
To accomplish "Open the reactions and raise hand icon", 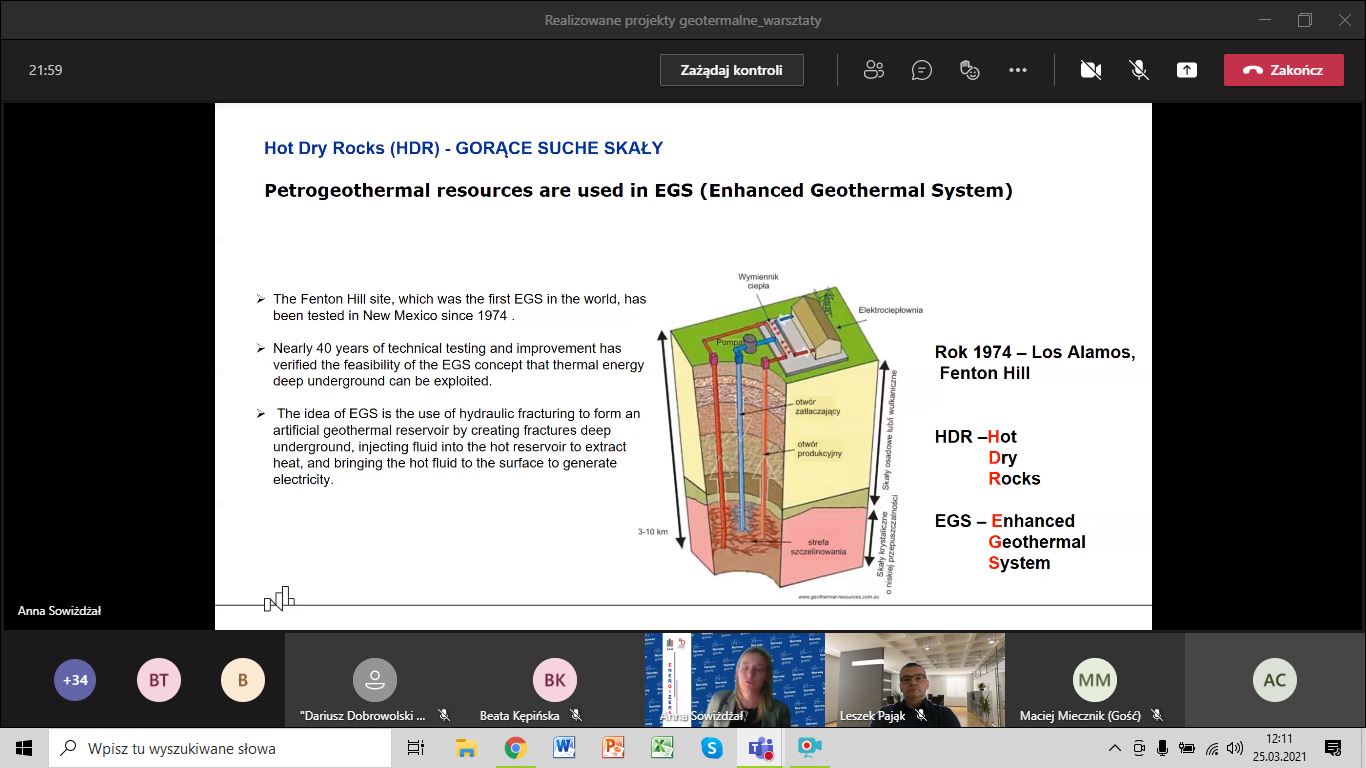I will click(969, 70).
